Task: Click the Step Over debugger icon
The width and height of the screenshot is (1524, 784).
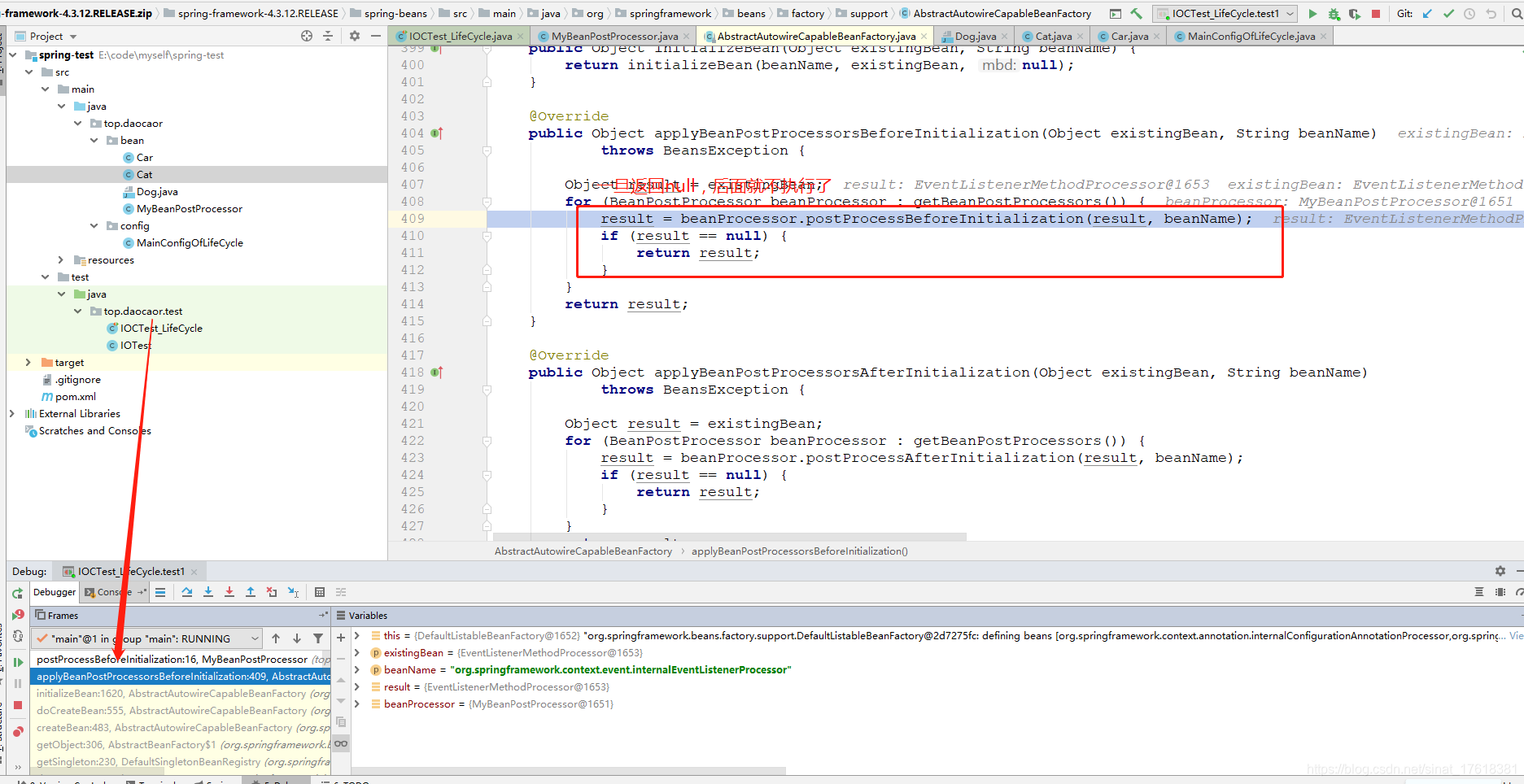Action: (187, 592)
